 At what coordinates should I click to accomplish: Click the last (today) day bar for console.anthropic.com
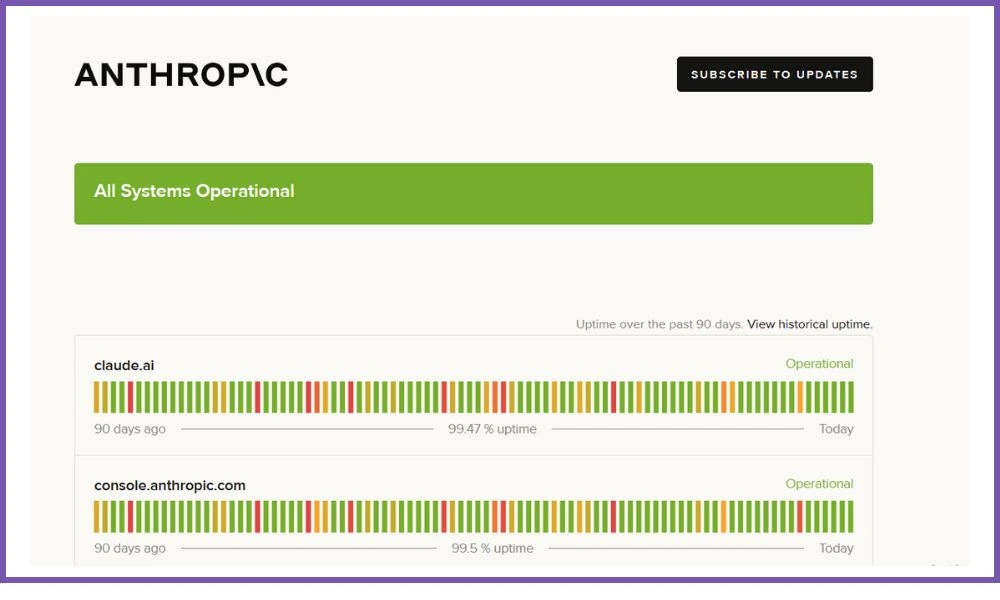coord(850,517)
